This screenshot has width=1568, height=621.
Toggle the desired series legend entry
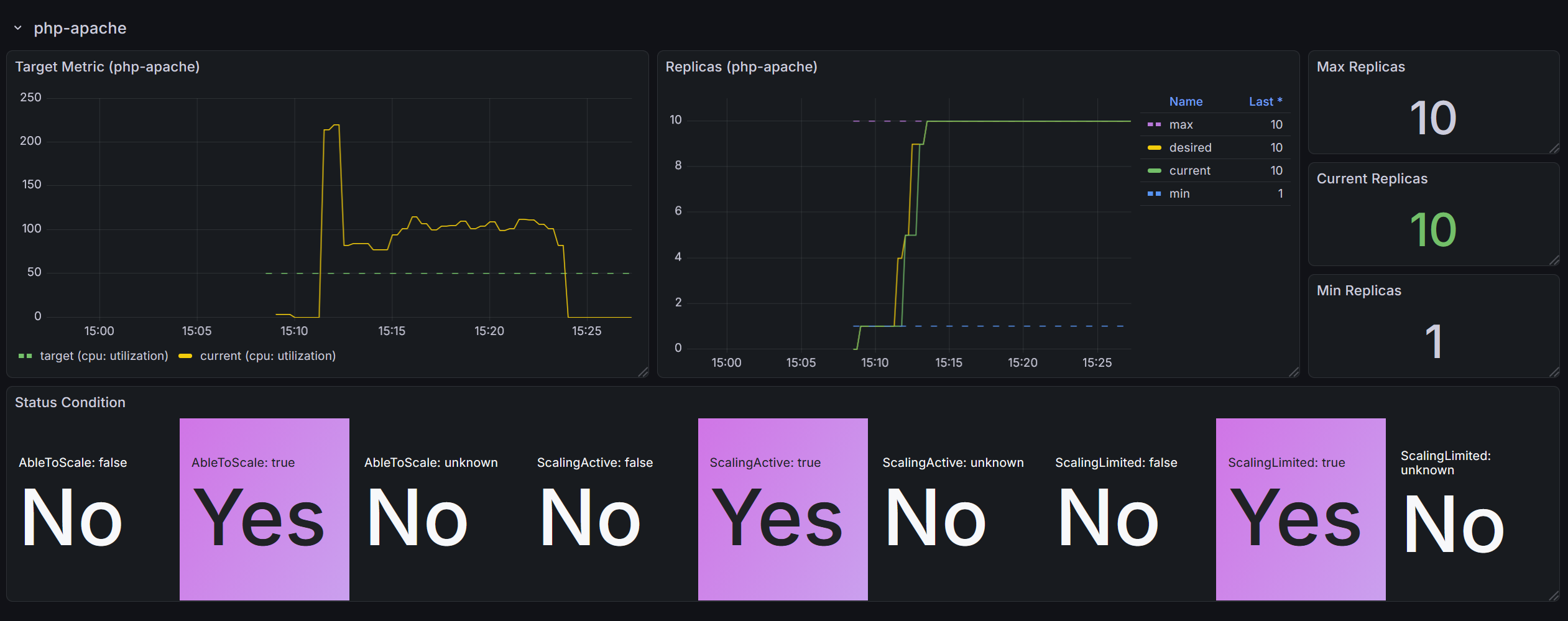(x=1189, y=147)
